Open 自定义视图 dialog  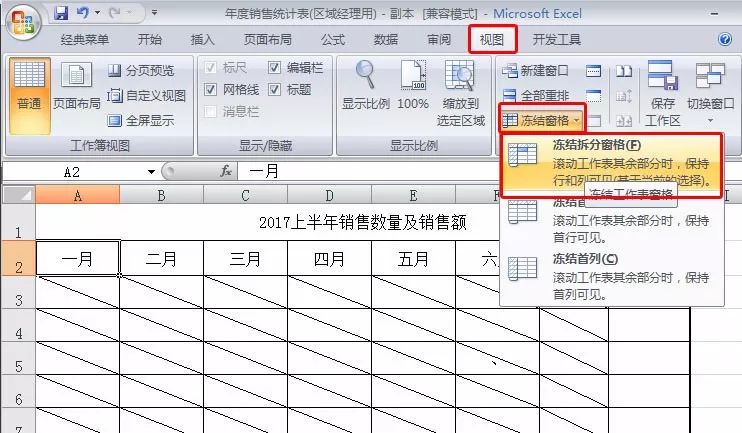tap(147, 96)
